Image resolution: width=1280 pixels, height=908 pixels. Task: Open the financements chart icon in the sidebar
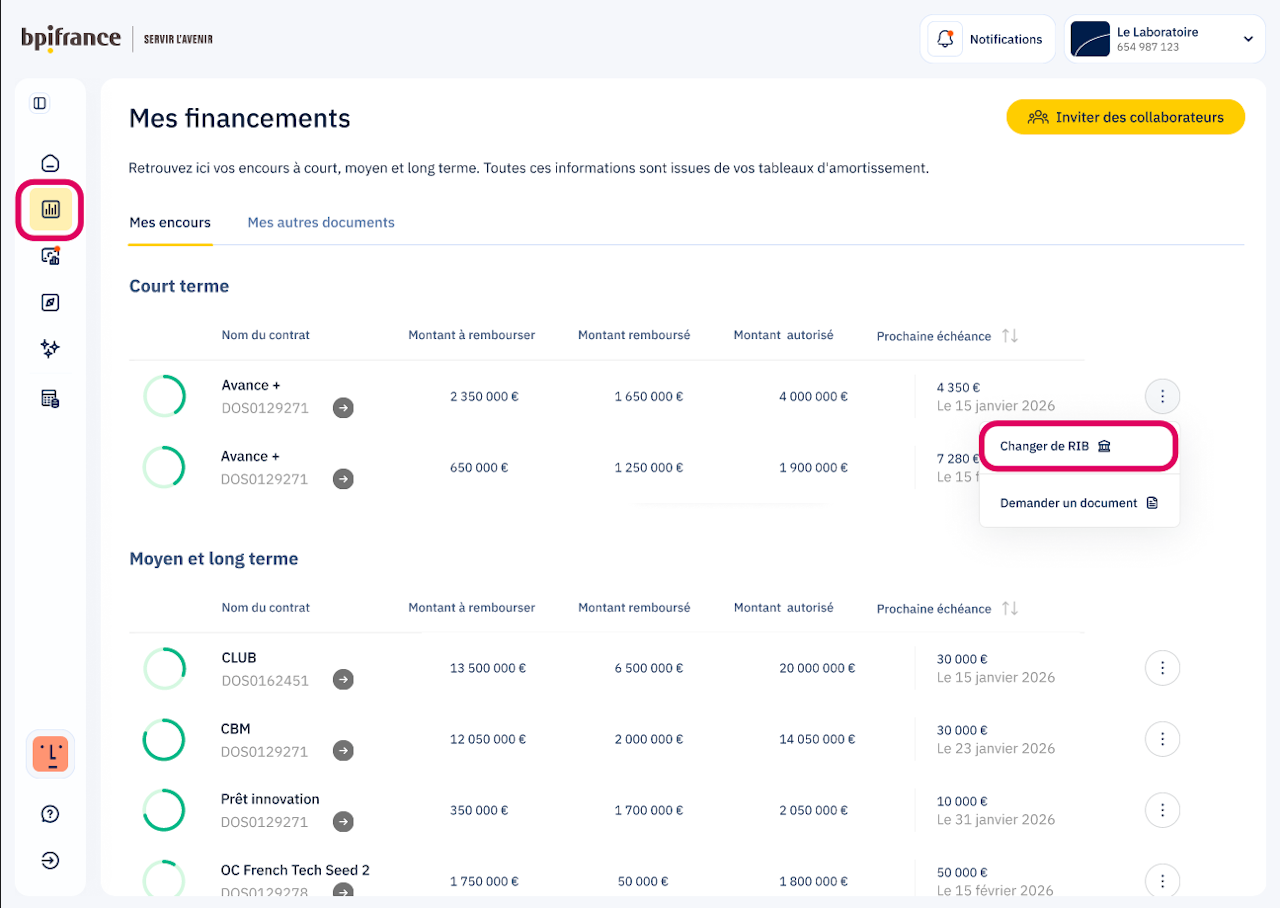(x=50, y=210)
